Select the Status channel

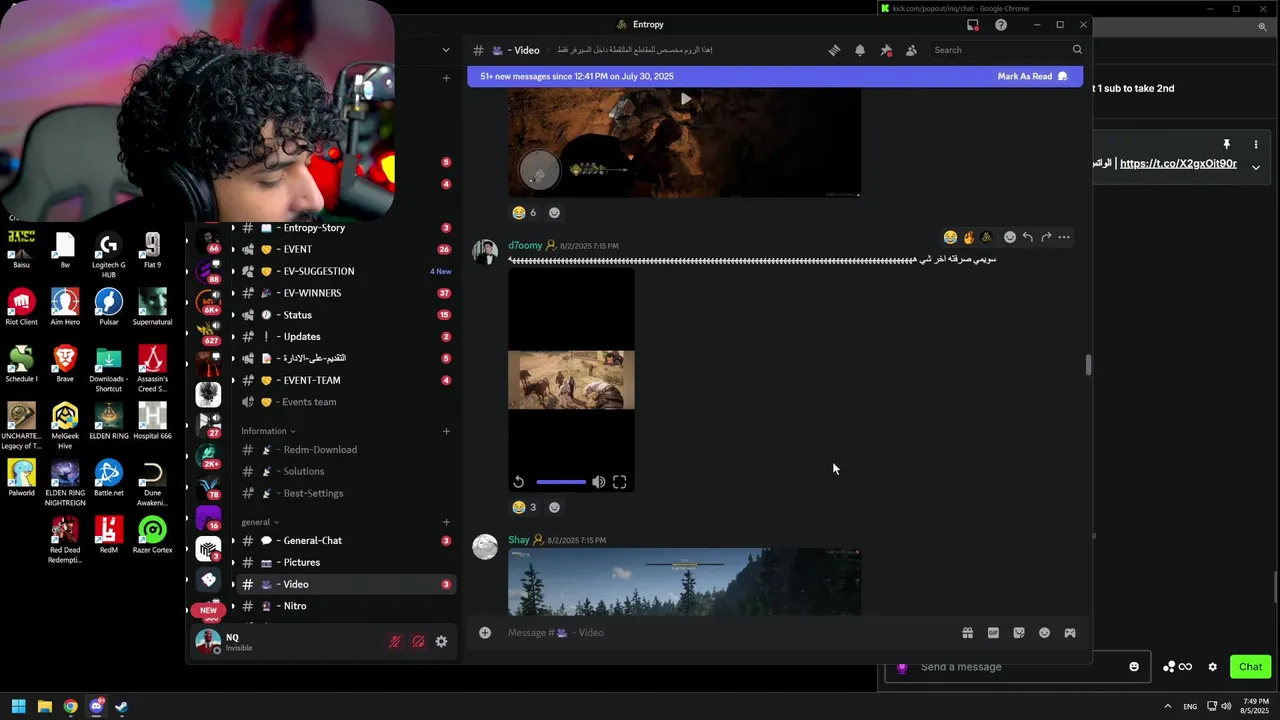pos(347,315)
